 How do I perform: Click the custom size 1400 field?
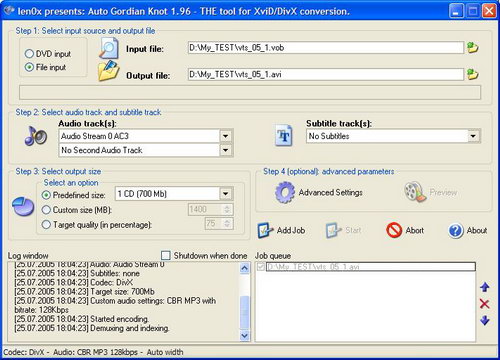205,209
